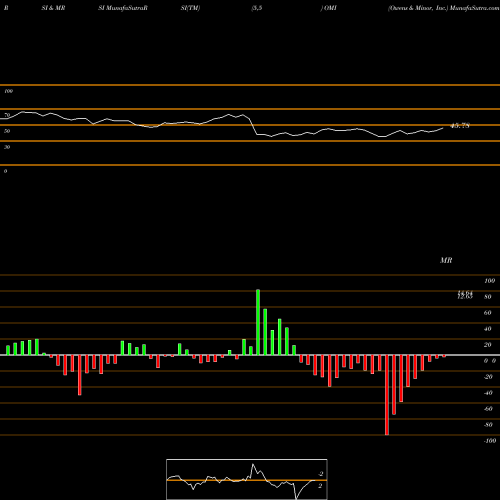The width and height of the screenshot is (500, 500).
Task: Click the MR axis label 60
Action: tap(488, 313)
